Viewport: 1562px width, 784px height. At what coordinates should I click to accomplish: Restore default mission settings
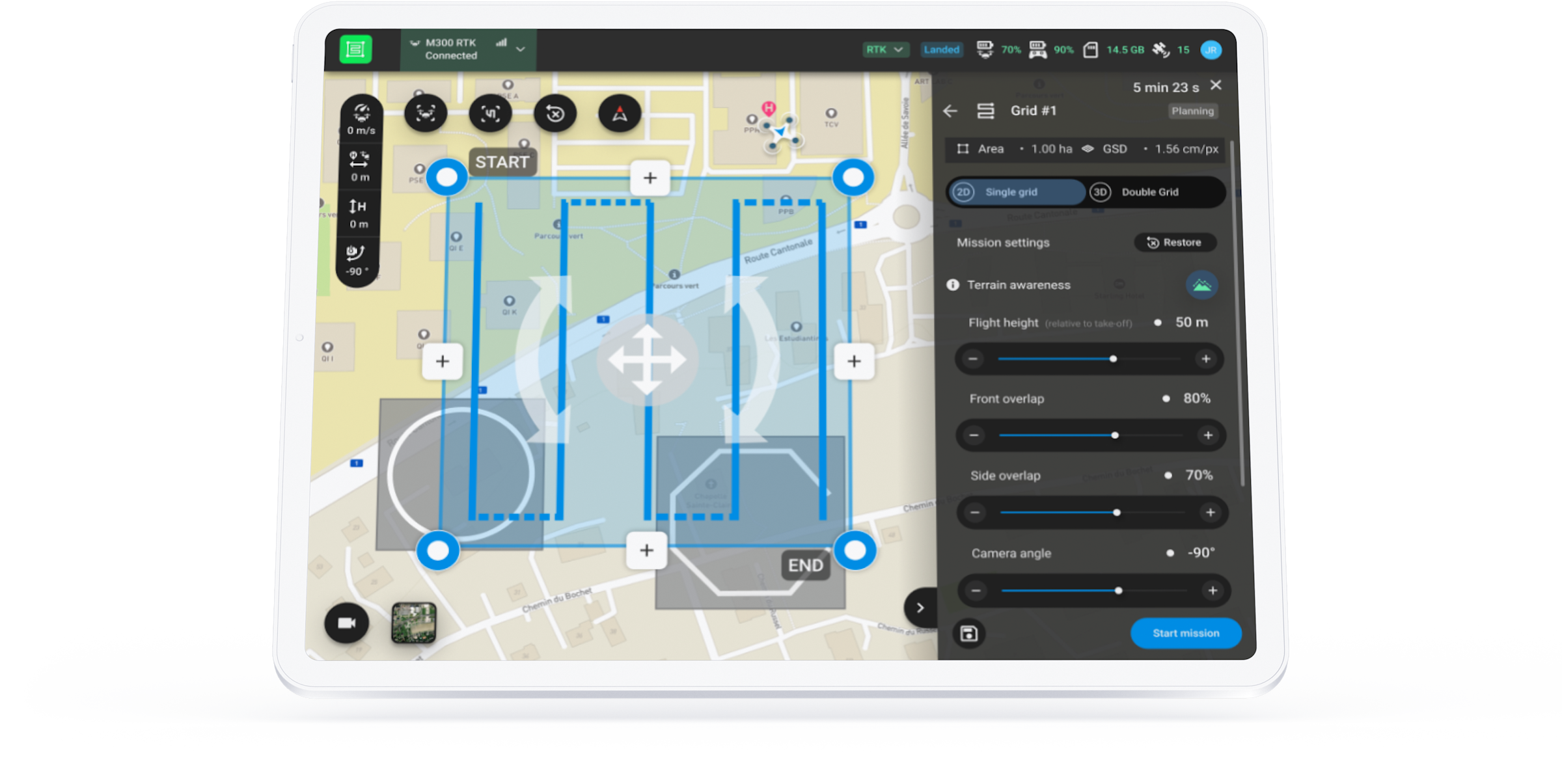pos(1175,242)
